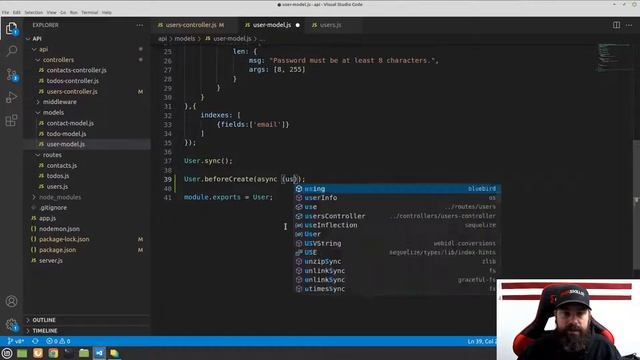Image resolution: width=640 pixels, height=360 pixels.
Task: Open the Extensions view
Action: [11, 120]
